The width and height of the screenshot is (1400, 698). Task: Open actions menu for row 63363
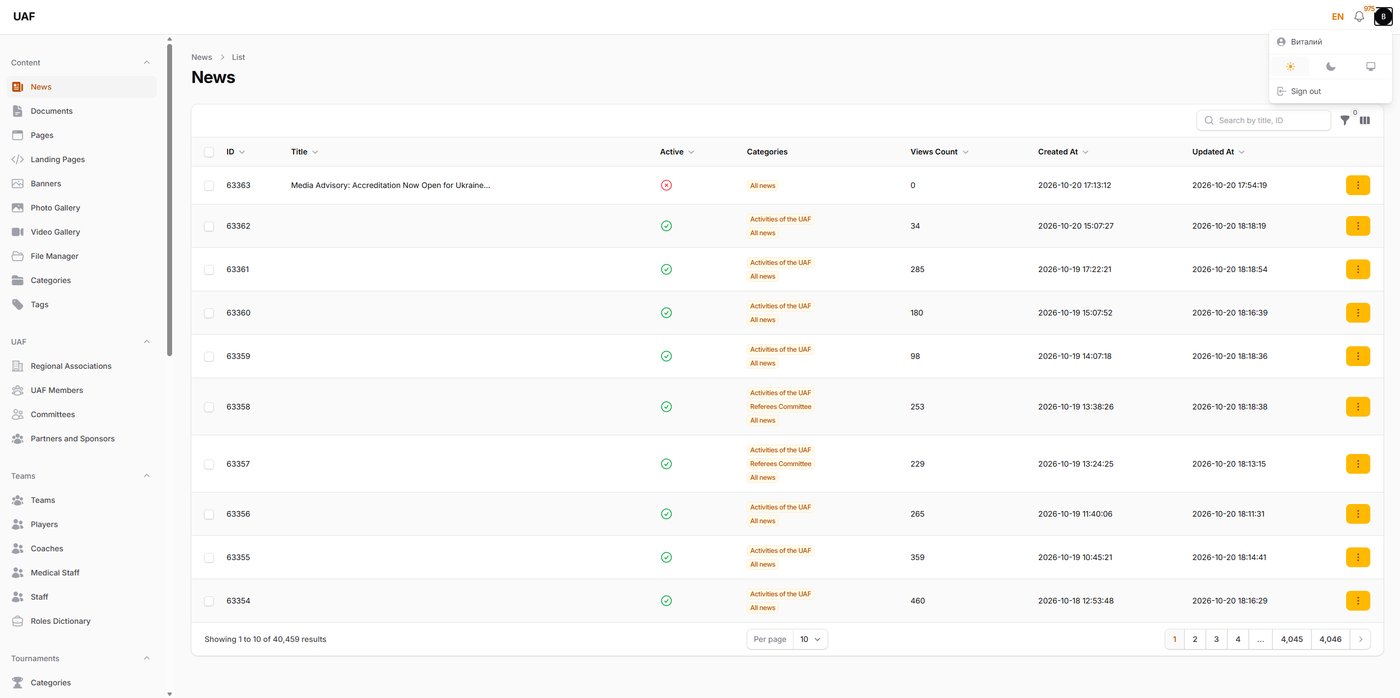coord(1358,185)
